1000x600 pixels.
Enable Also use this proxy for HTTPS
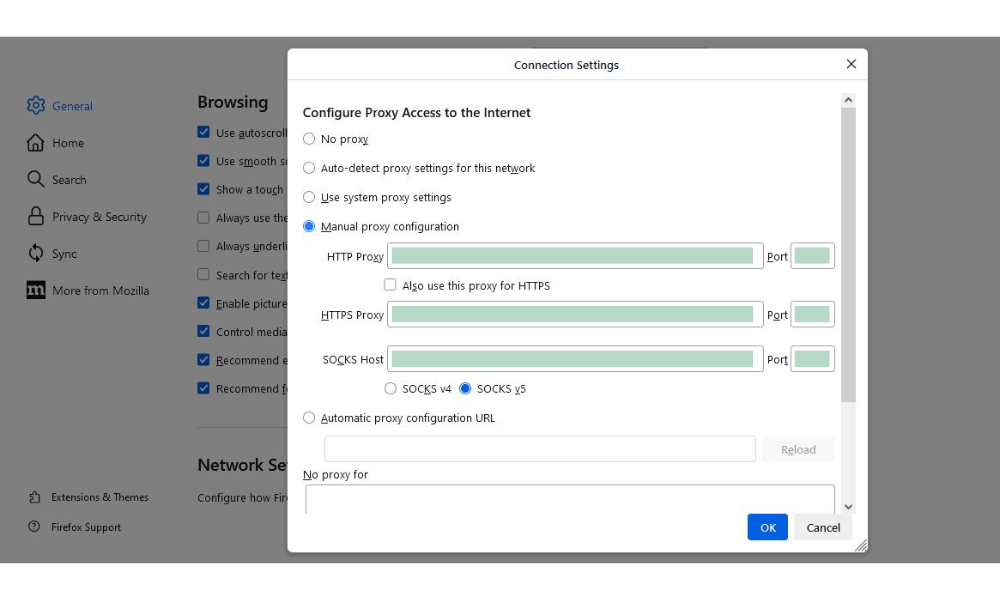[390, 285]
